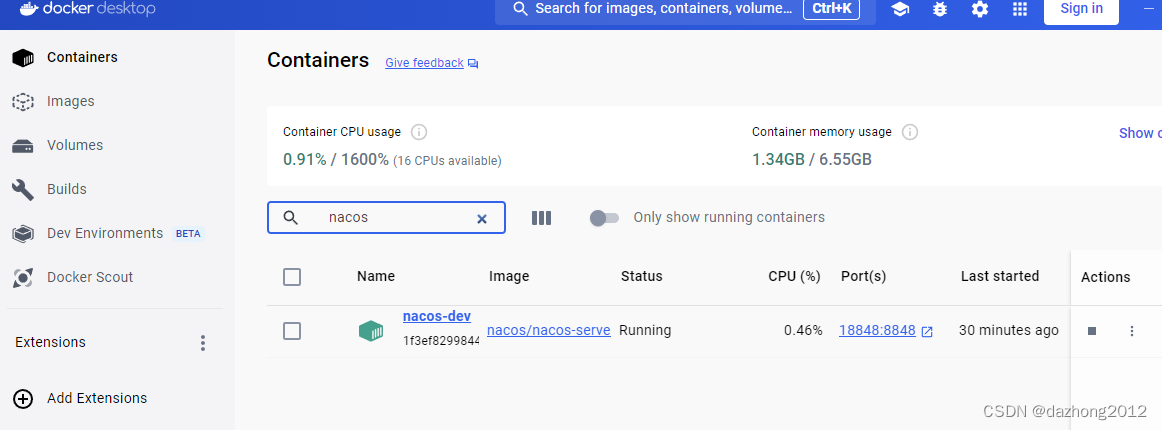Open the Extensions options menu

click(x=203, y=343)
